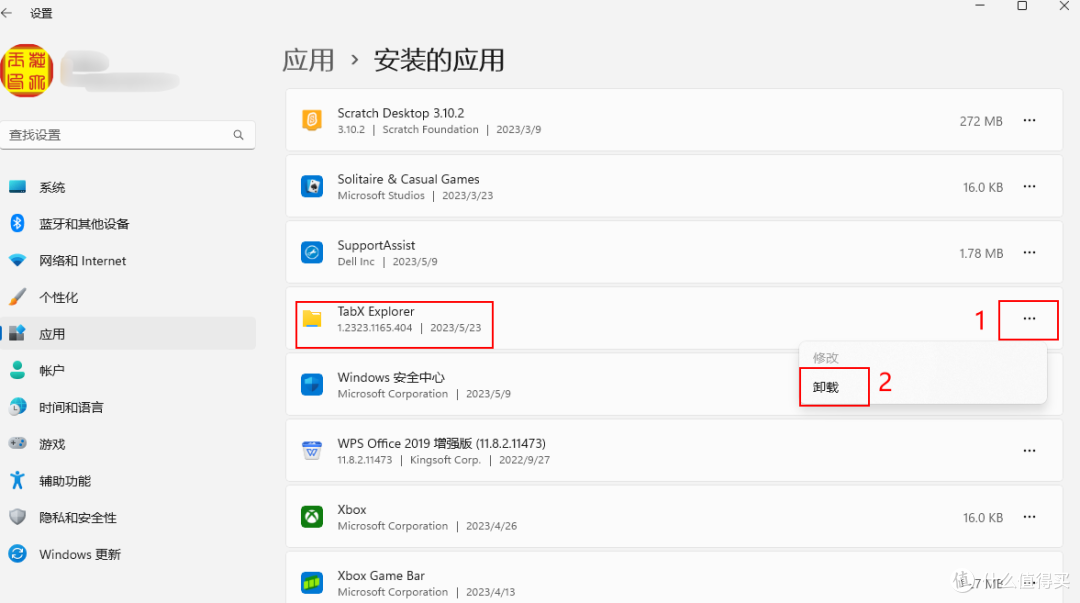The width and height of the screenshot is (1080, 603).
Task: Click the Solitaire & Casual Games icon
Action: point(312,186)
